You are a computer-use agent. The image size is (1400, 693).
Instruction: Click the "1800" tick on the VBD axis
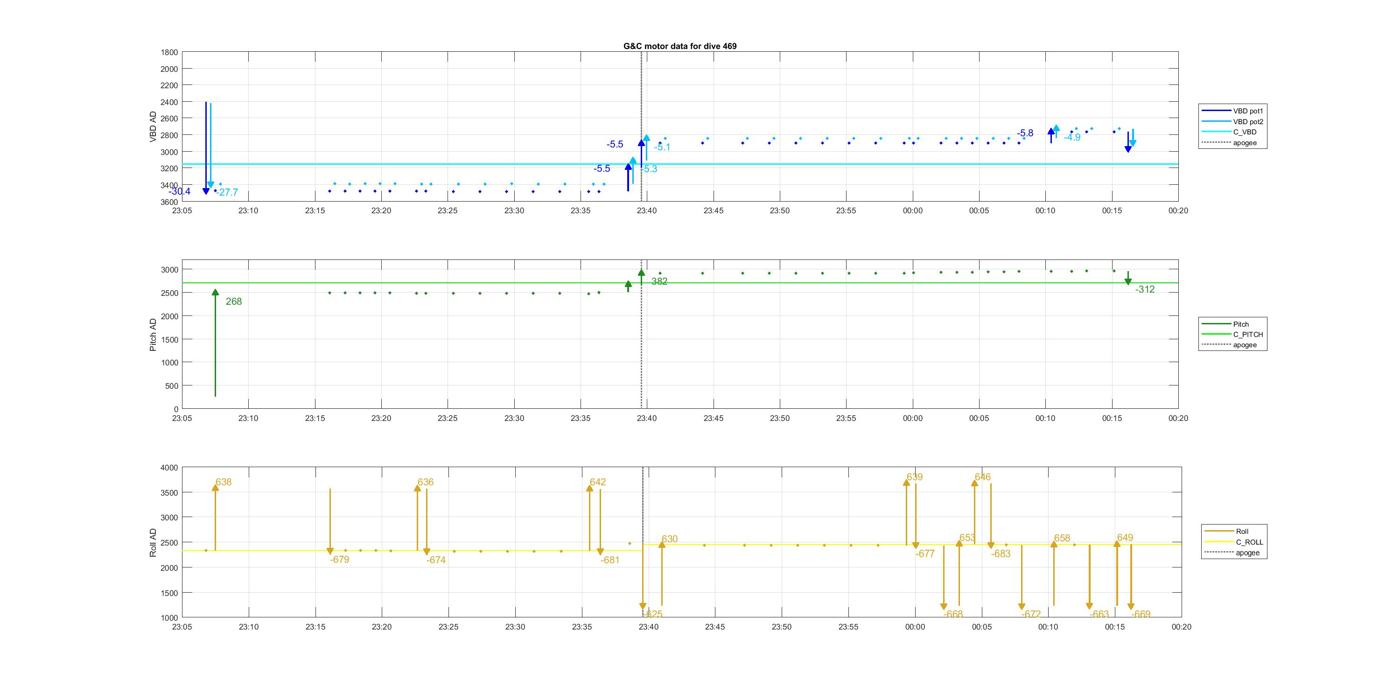click(x=169, y=52)
